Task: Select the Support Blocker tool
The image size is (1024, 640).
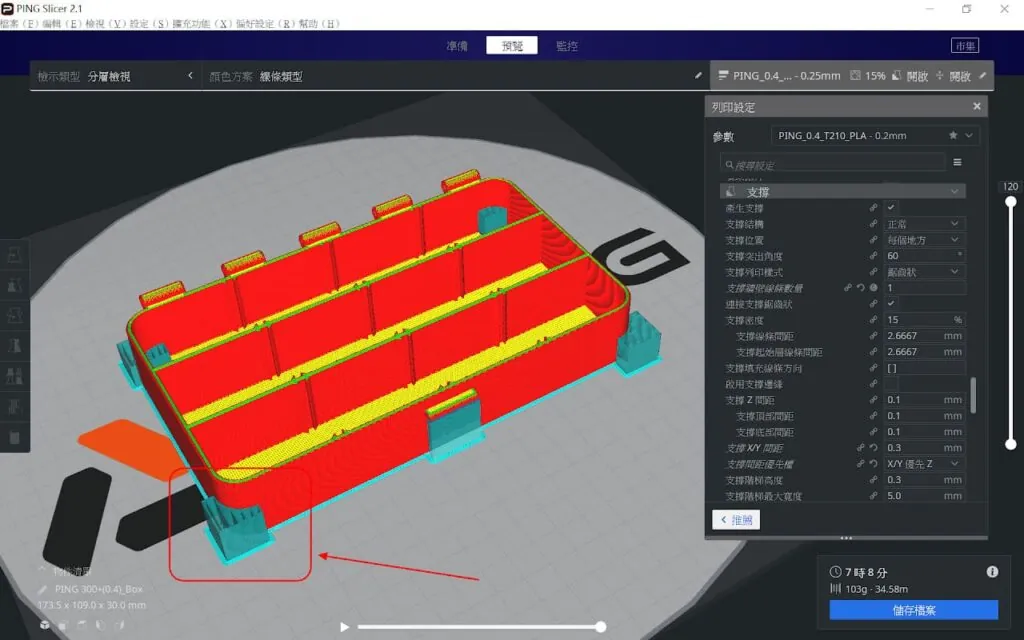Action: coord(14,407)
